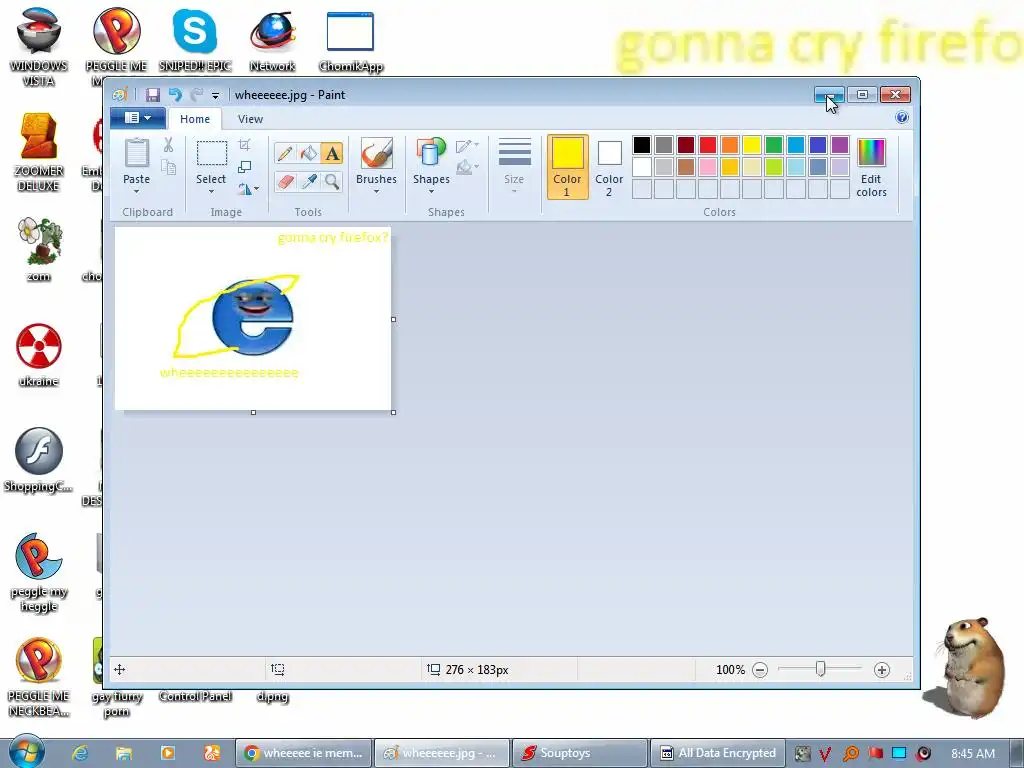This screenshot has width=1024, height=768.
Task: Open the Shape fill dropdown
Action: (x=468, y=168)
